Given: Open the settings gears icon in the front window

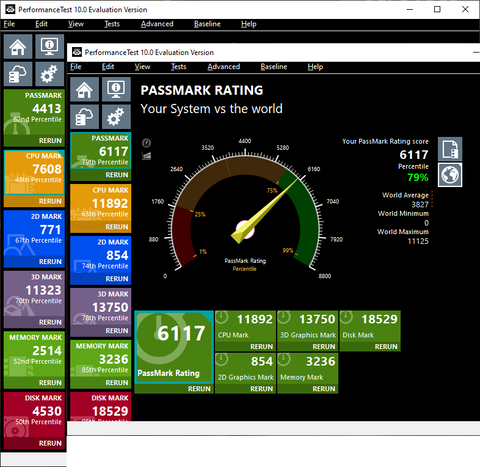Looking at the screenshot, I should 116,117.
